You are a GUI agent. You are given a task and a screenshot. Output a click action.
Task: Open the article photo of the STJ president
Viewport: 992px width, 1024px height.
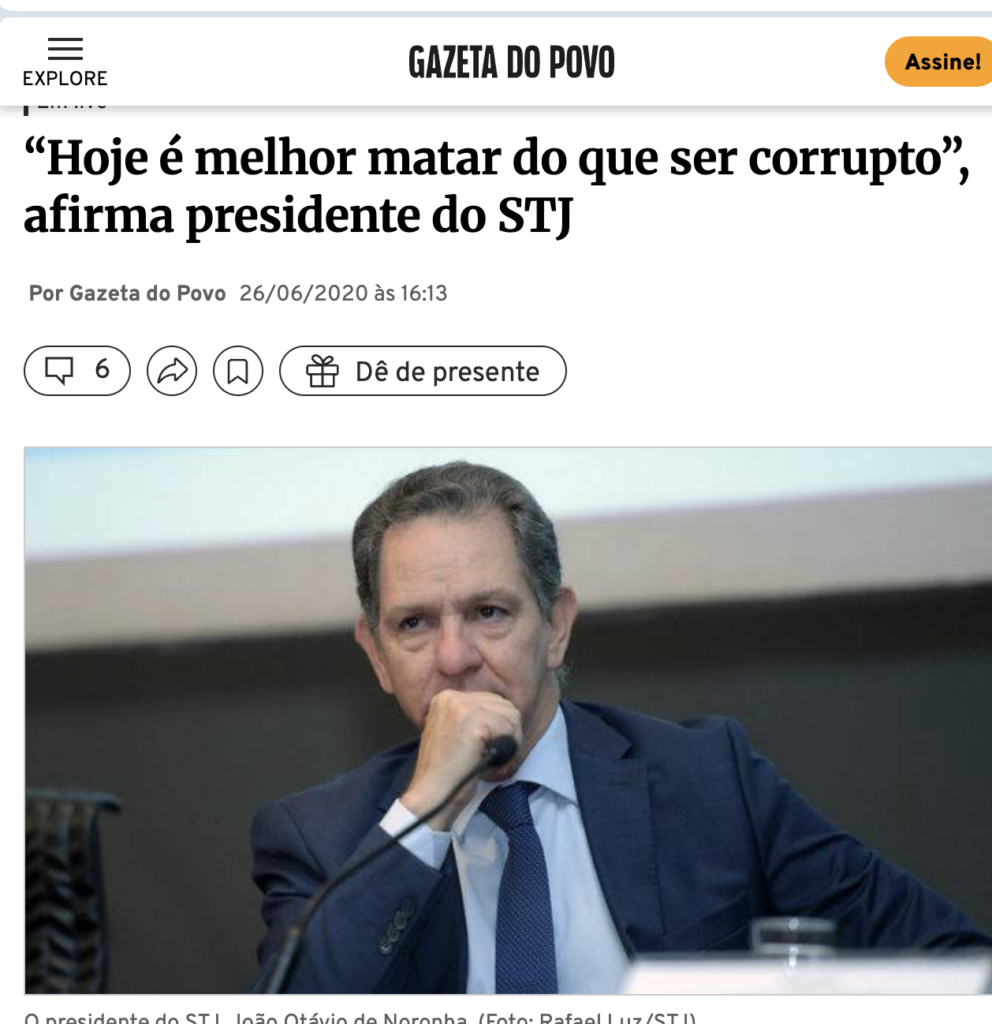tap(508, 720)
